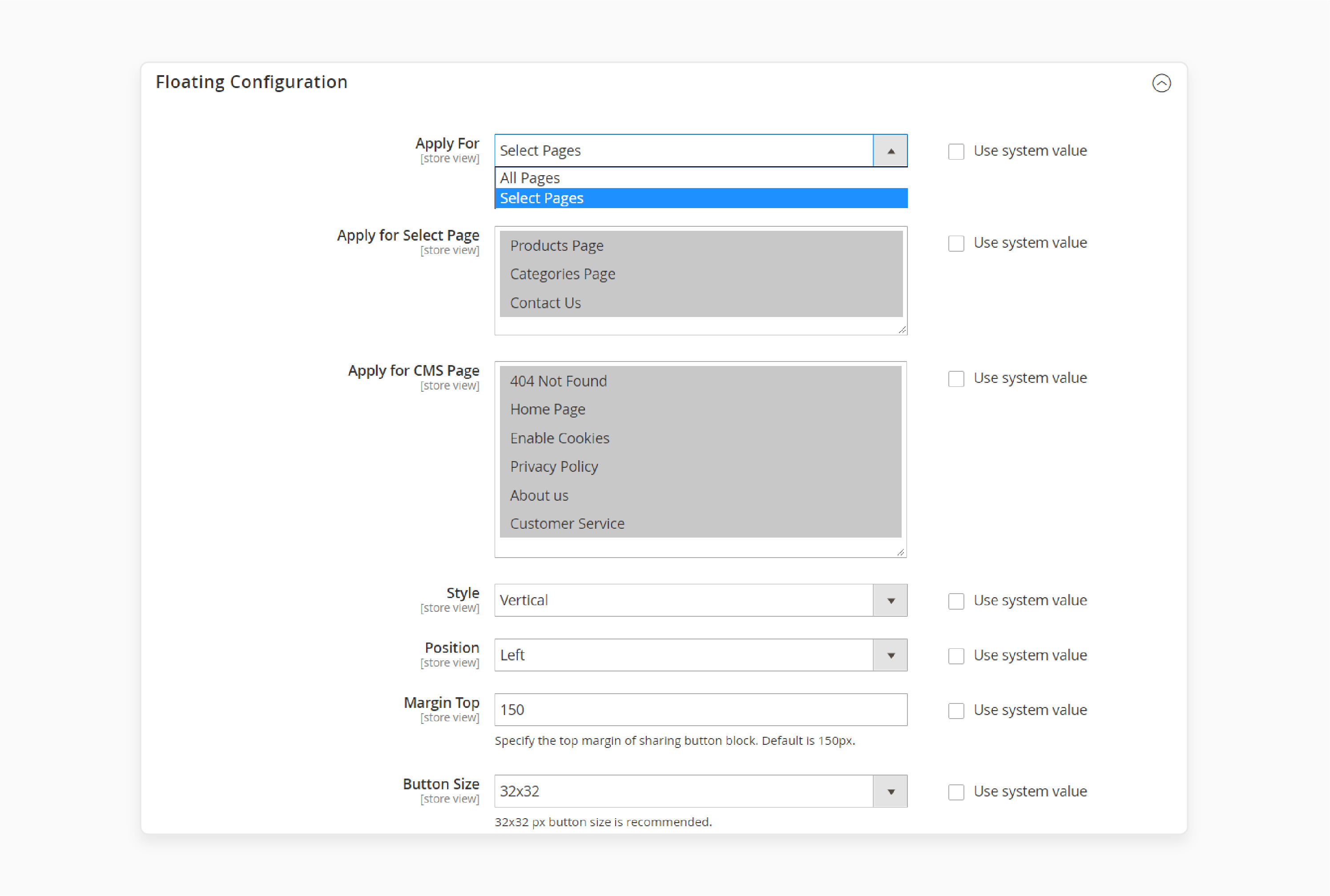Toggle Use system value for Apply for CMS Page

click(x=955, y=379)
